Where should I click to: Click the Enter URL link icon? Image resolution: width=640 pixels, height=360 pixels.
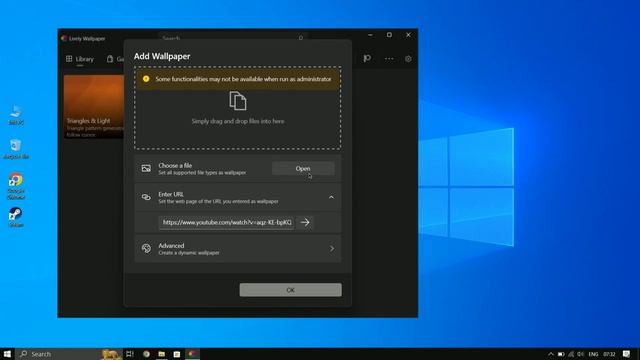pos(146,197)
